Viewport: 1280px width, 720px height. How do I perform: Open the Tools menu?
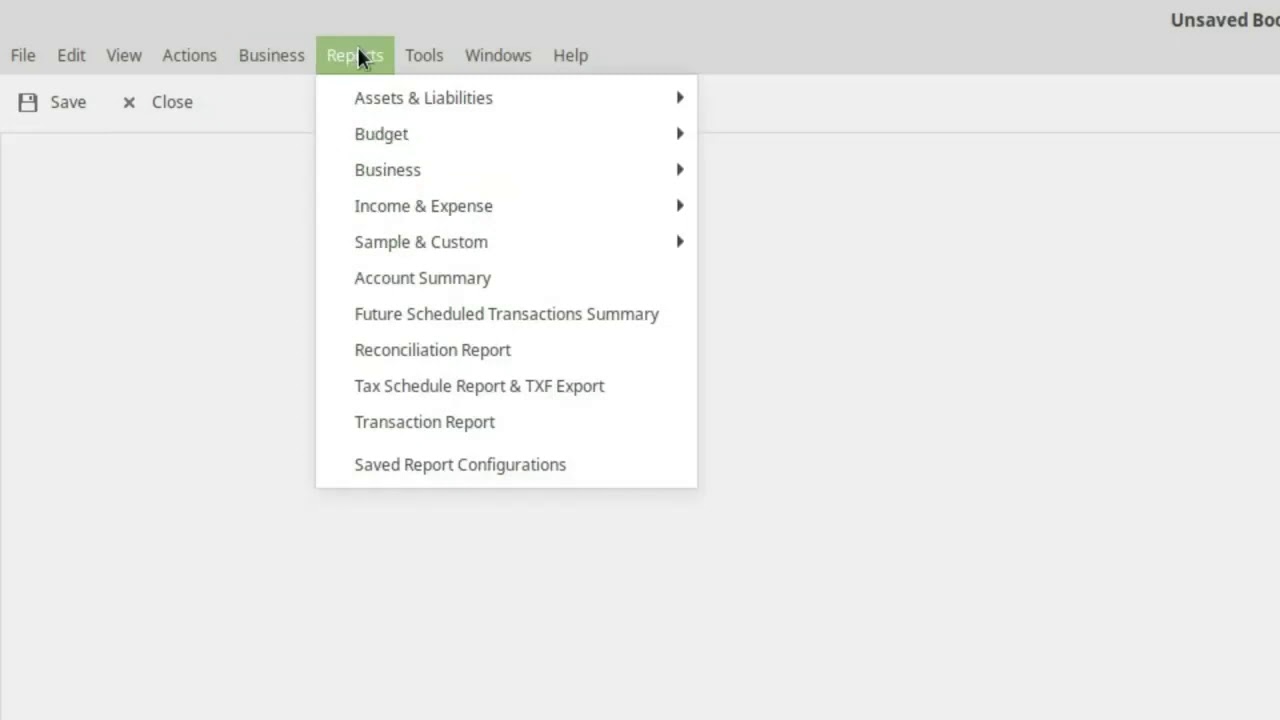(x=424, y=55)
